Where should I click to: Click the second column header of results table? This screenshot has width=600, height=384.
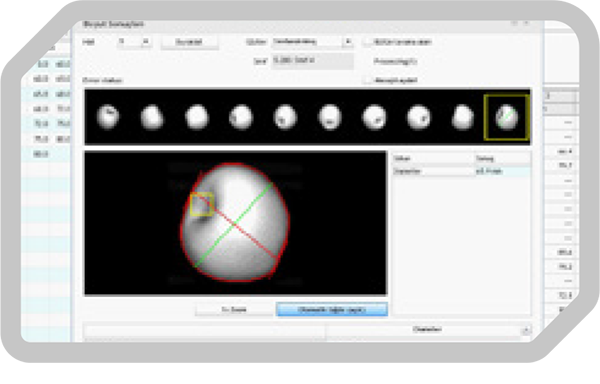click(502, 158)
